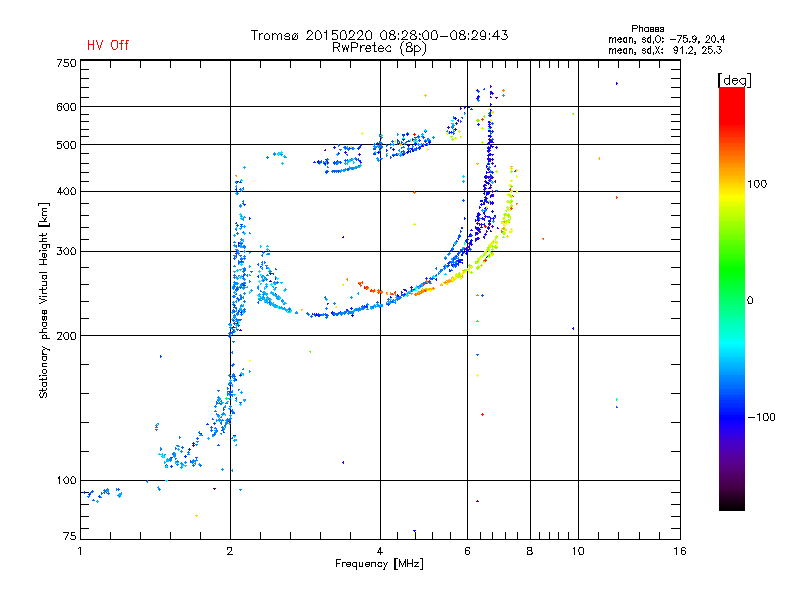
Task: Click the x-axis '2' tick label
Action: point(230,551)
